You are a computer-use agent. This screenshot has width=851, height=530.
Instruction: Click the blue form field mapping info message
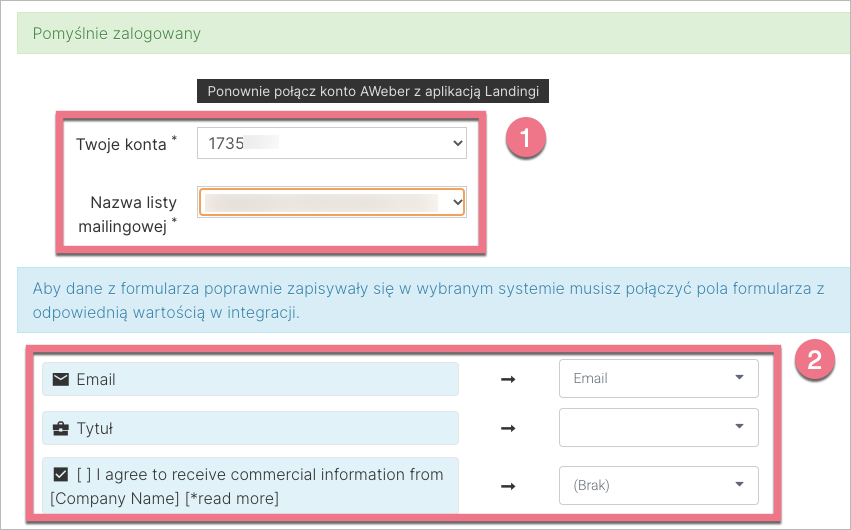pyautogui.click(x=425, y=299)
